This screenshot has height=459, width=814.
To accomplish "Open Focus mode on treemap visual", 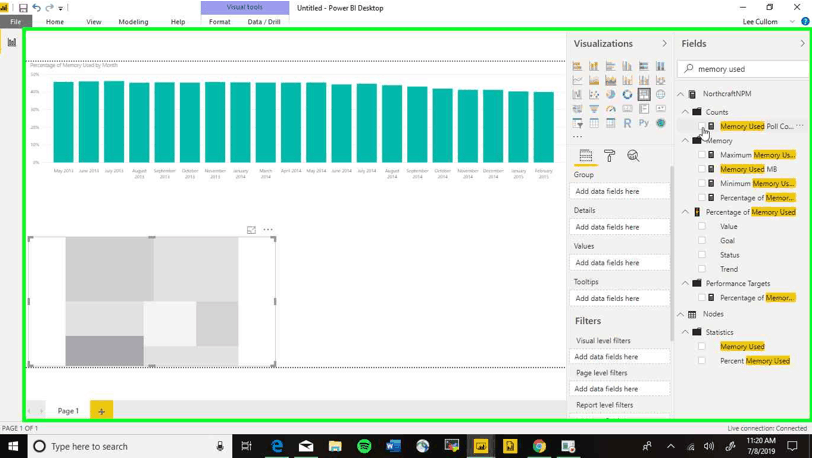I will 251,230.
